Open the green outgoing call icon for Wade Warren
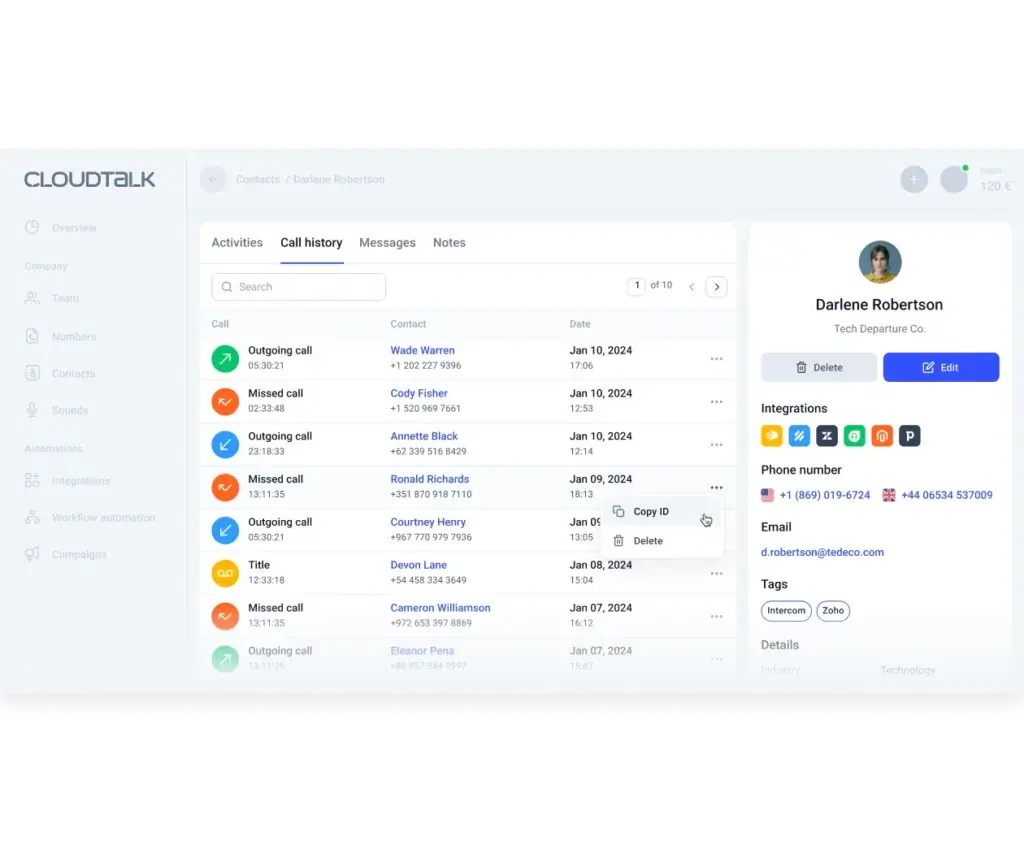The width and height of the screenshot is (1024, 841). click(x=224, y=358)
